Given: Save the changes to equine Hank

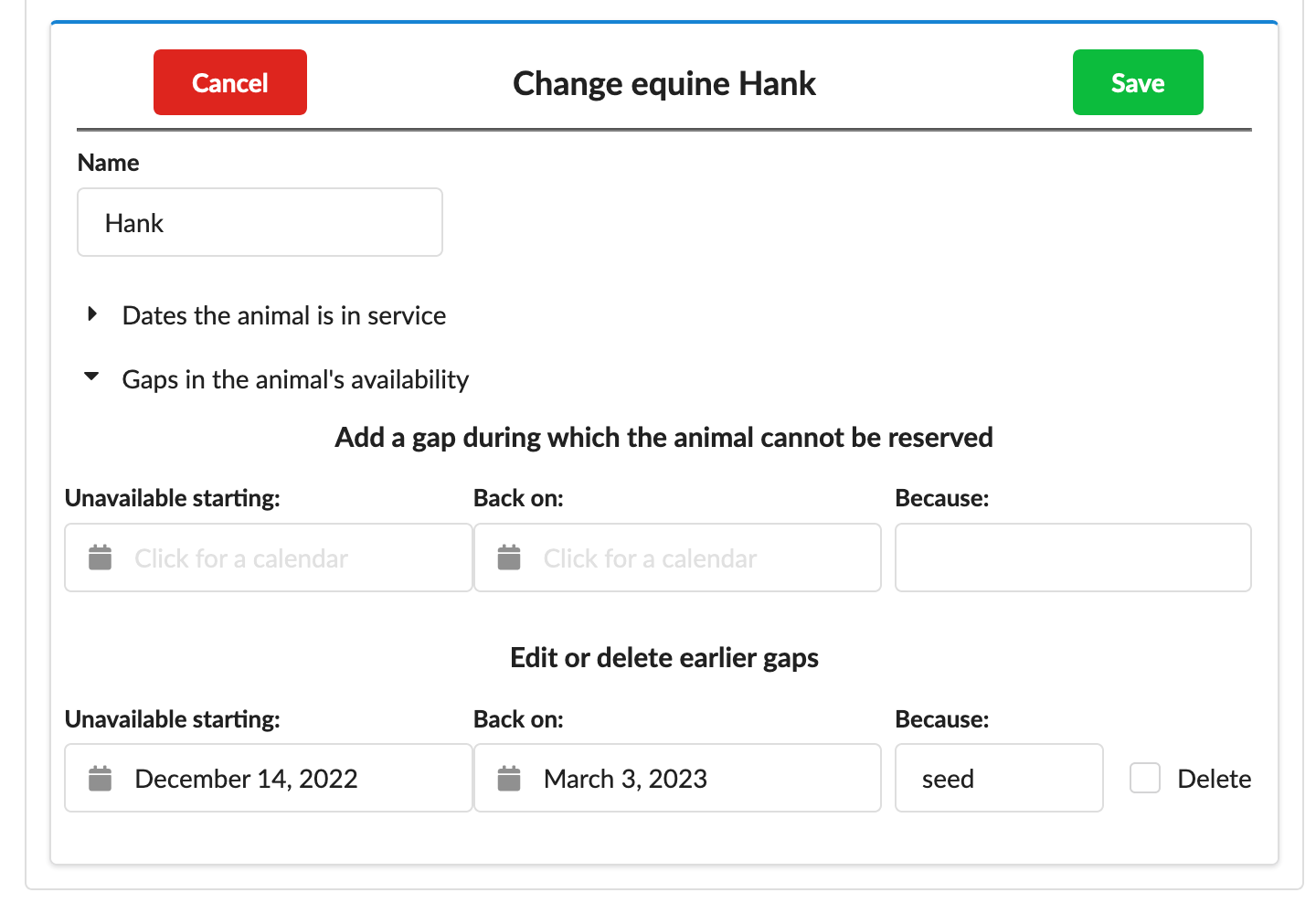Looking at the screenshot, I should click(1138, 82).
